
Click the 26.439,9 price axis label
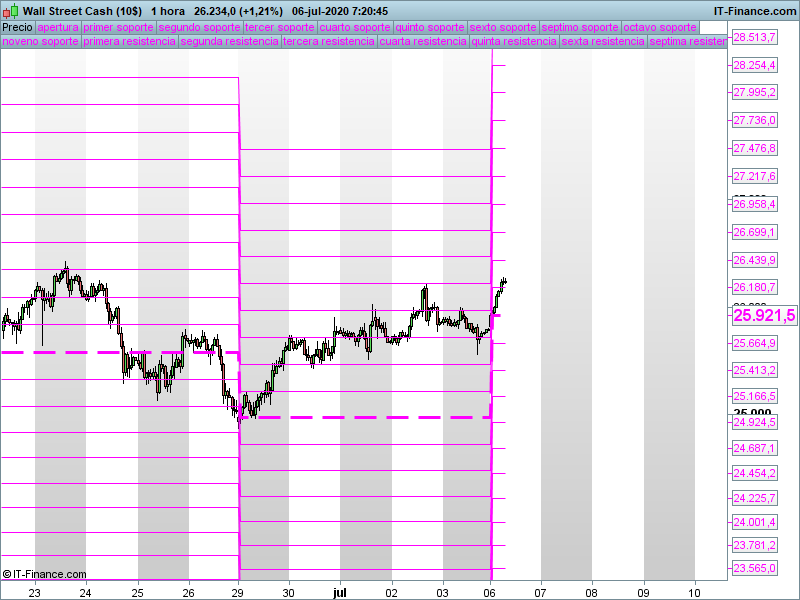point(755,260)
